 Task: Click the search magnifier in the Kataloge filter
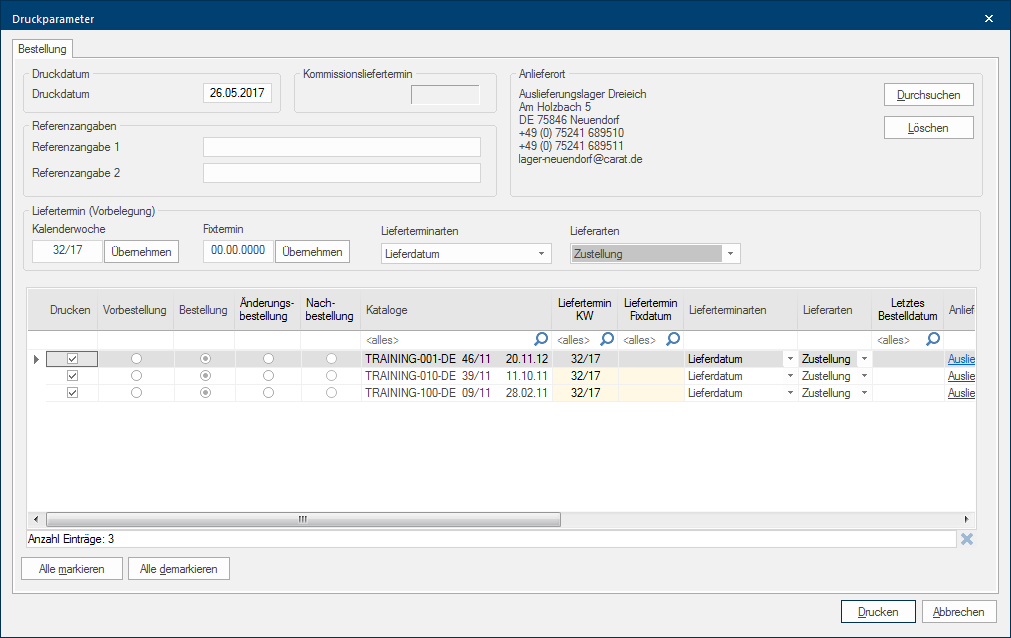tap(541, 339)
